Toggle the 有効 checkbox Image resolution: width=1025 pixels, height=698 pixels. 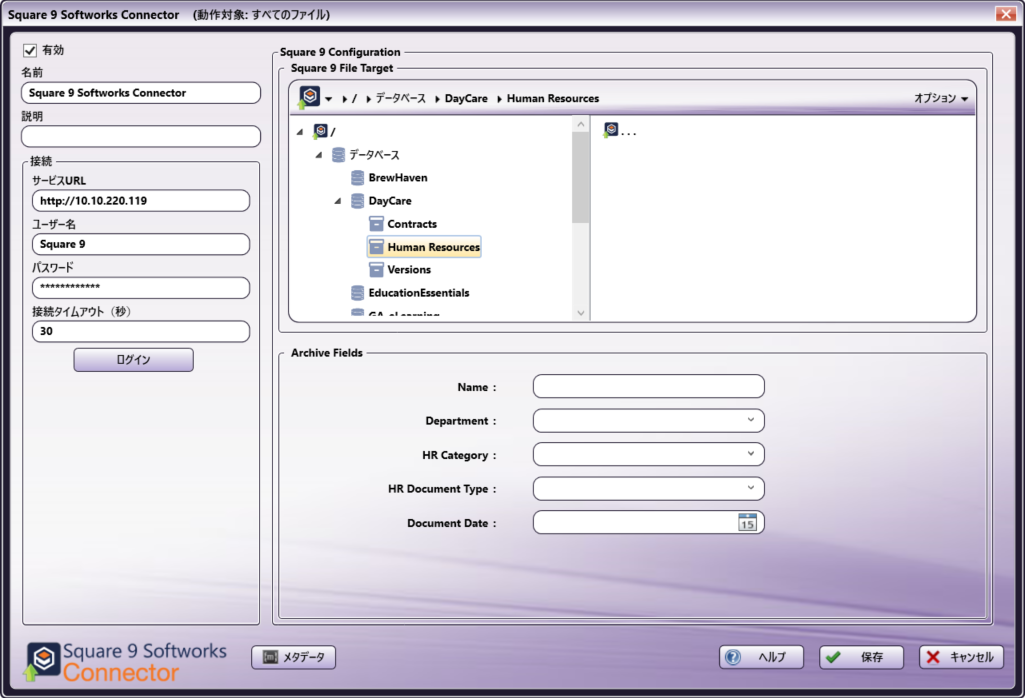coord(30,50)
